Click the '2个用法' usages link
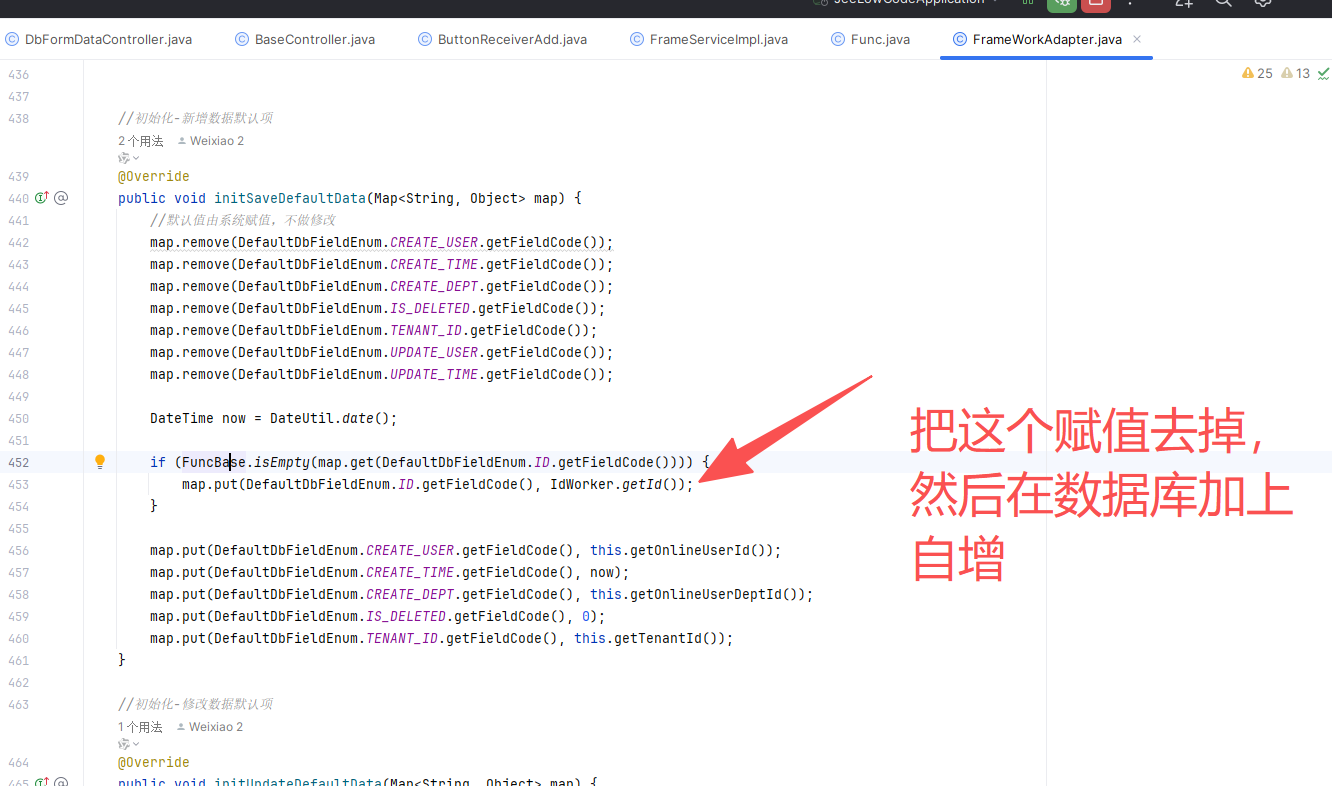Screen dimensions: 1332x786 click(140, 141)
